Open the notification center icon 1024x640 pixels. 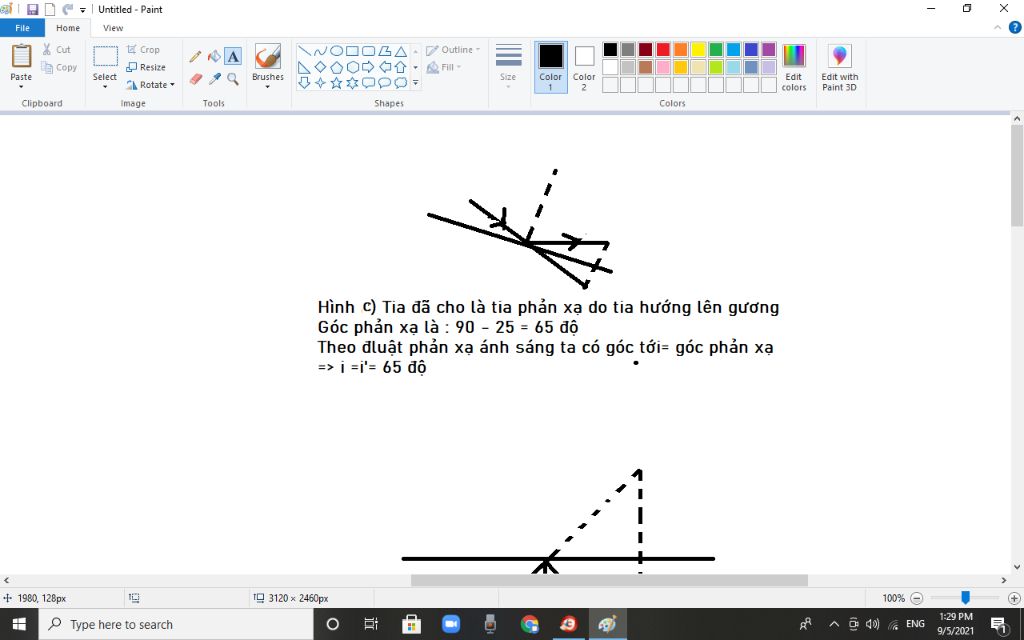998,624
